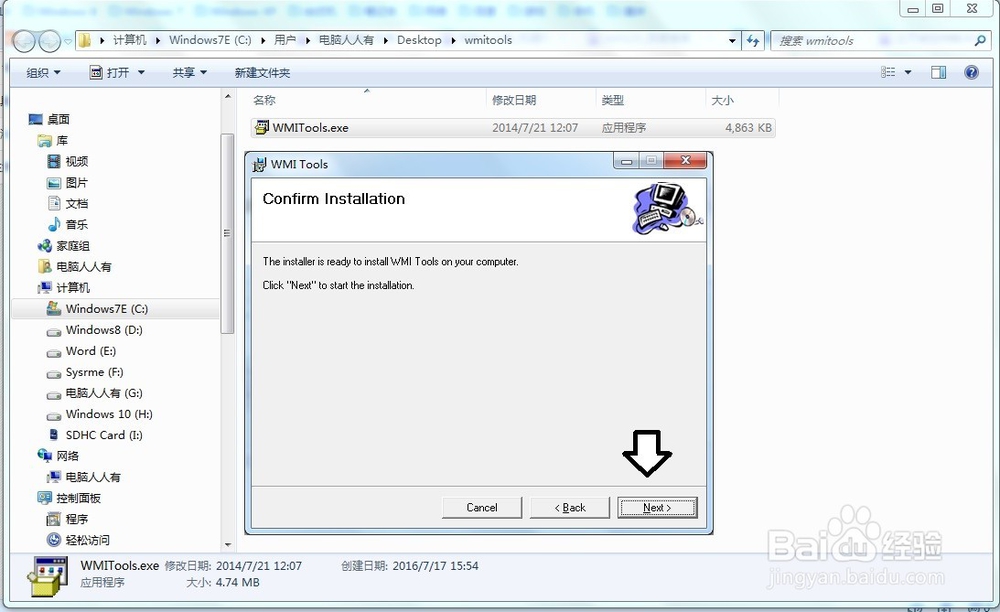Close the WMI Tools installer dialog
The width and height of the screenshot is (1000, 612).
pyautogui.click(x=686, y=161)
